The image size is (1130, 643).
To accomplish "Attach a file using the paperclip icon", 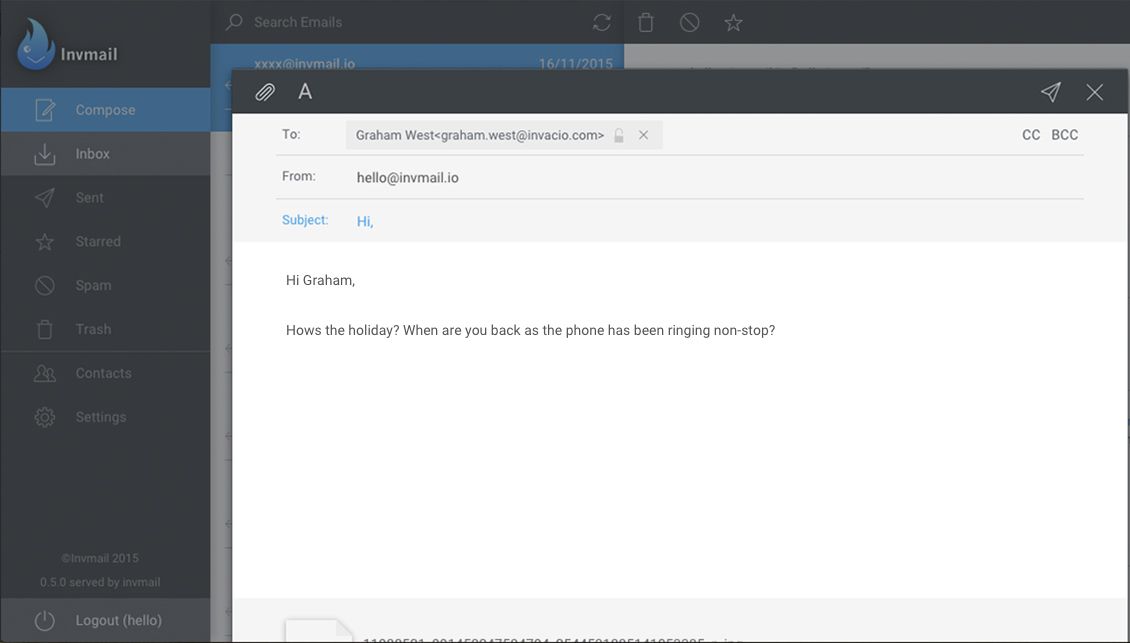I will (264, 91).
